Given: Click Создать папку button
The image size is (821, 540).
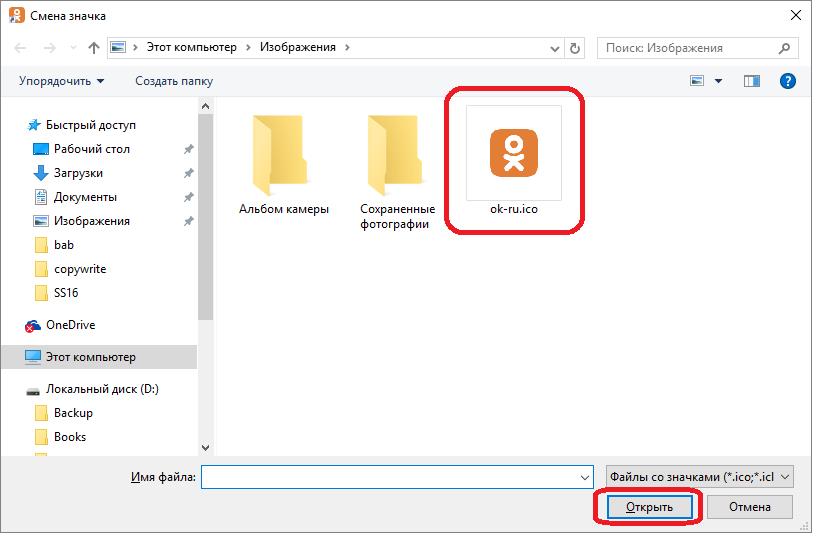Looking at the screenshot, I should click(174, 81).
